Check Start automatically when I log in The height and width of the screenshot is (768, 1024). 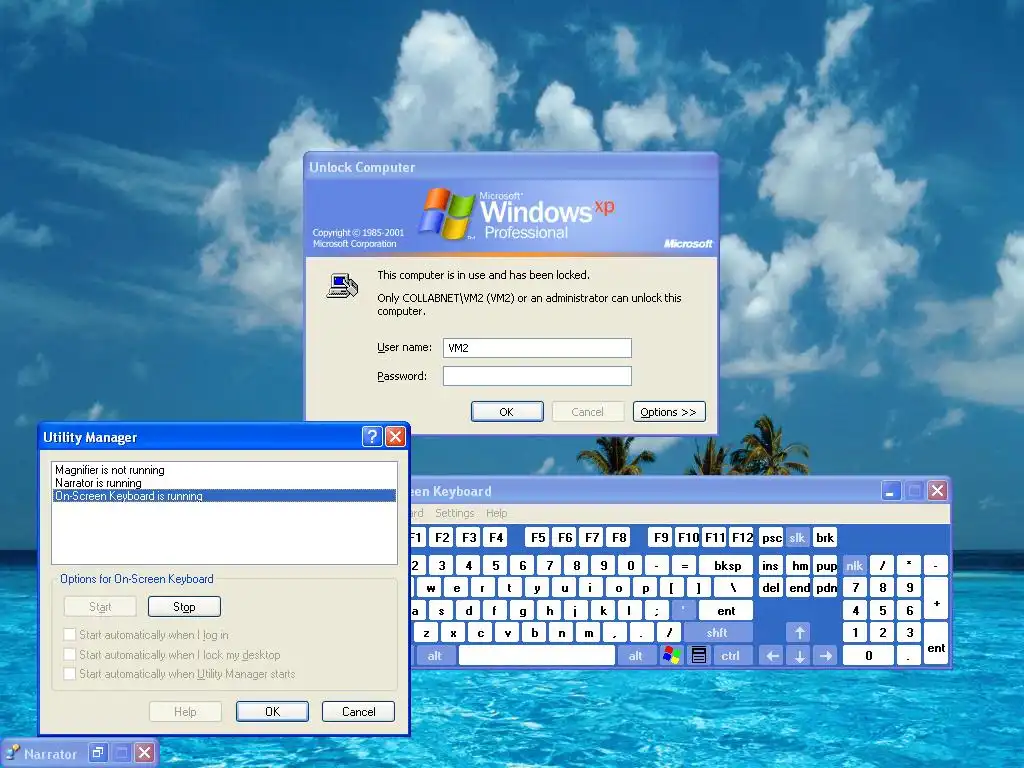pos(69,634)
